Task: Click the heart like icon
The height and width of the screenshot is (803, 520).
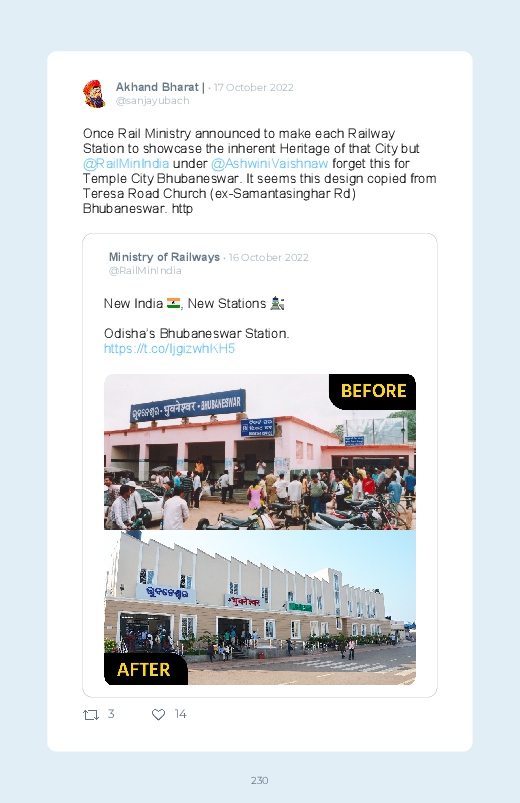Action: tap(158, 714)
